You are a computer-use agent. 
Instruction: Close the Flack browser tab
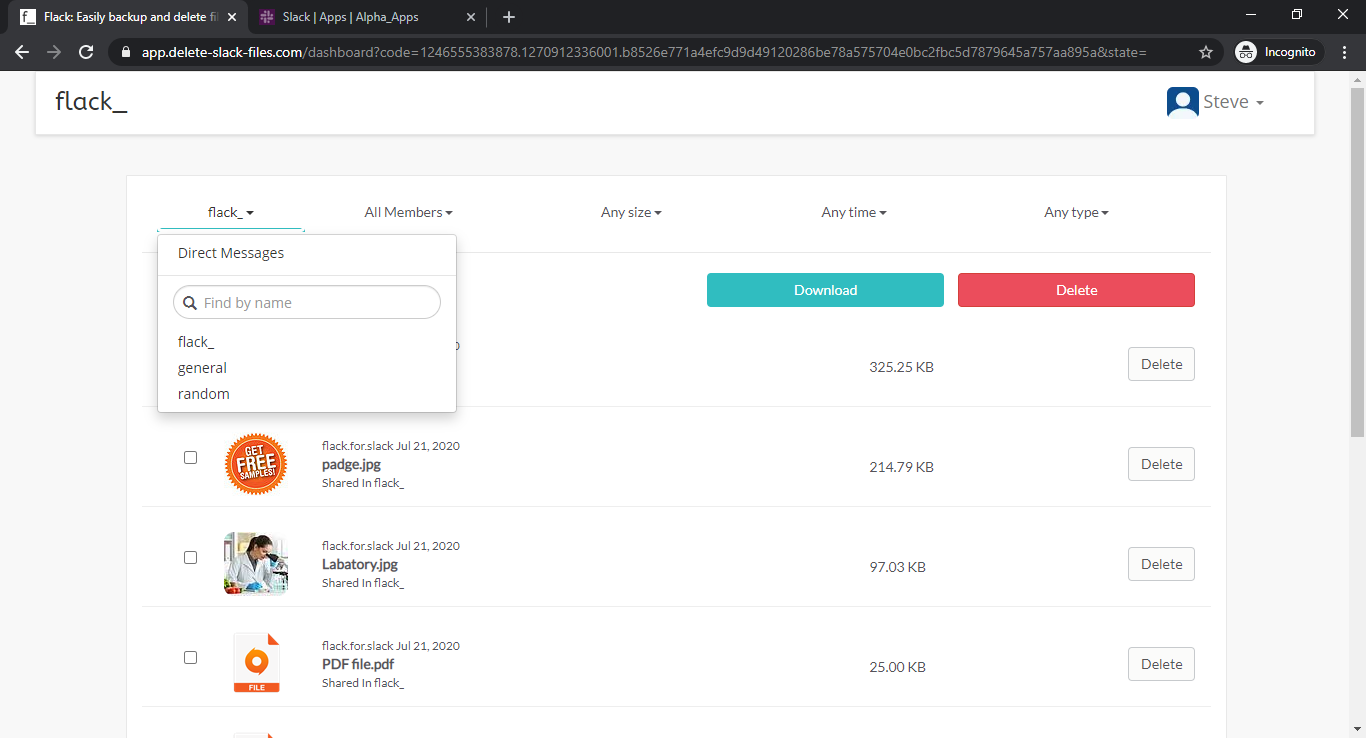point(231,17)
